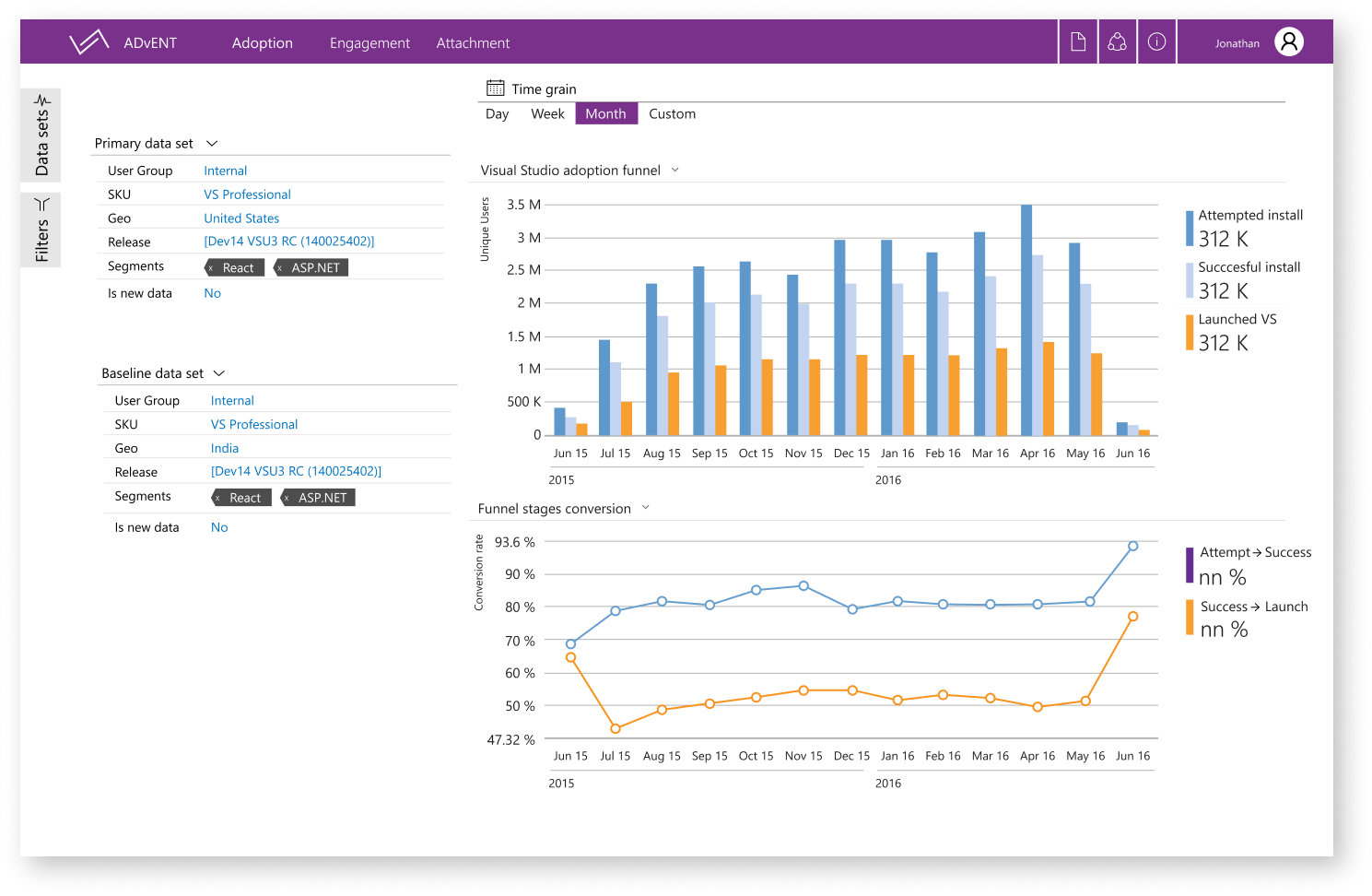Image resolution: width=1372 pixels, height=896 pixels.
Task: Click the Success→Launch legend swatch
Action: (1190, 618)
